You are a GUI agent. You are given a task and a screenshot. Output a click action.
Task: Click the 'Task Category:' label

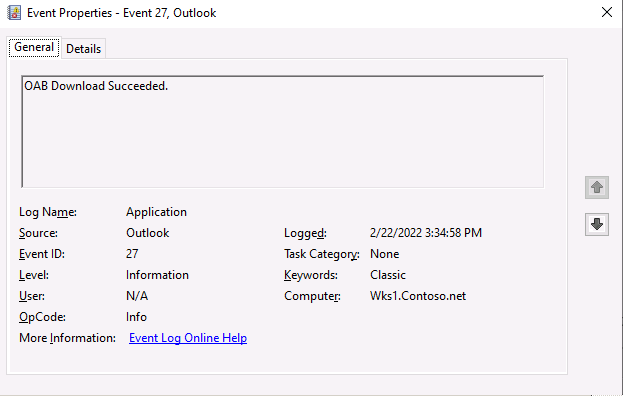coord(322,254)
